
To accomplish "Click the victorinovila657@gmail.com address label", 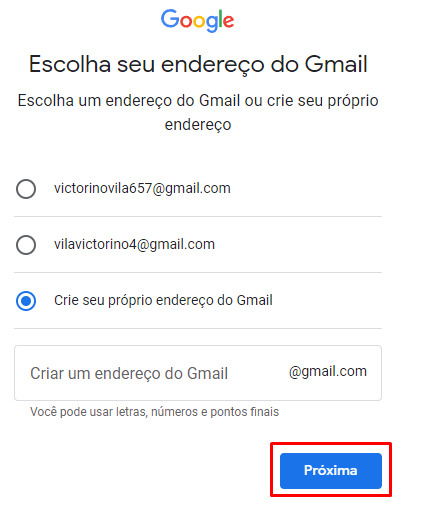I will (x=142, y=189).
